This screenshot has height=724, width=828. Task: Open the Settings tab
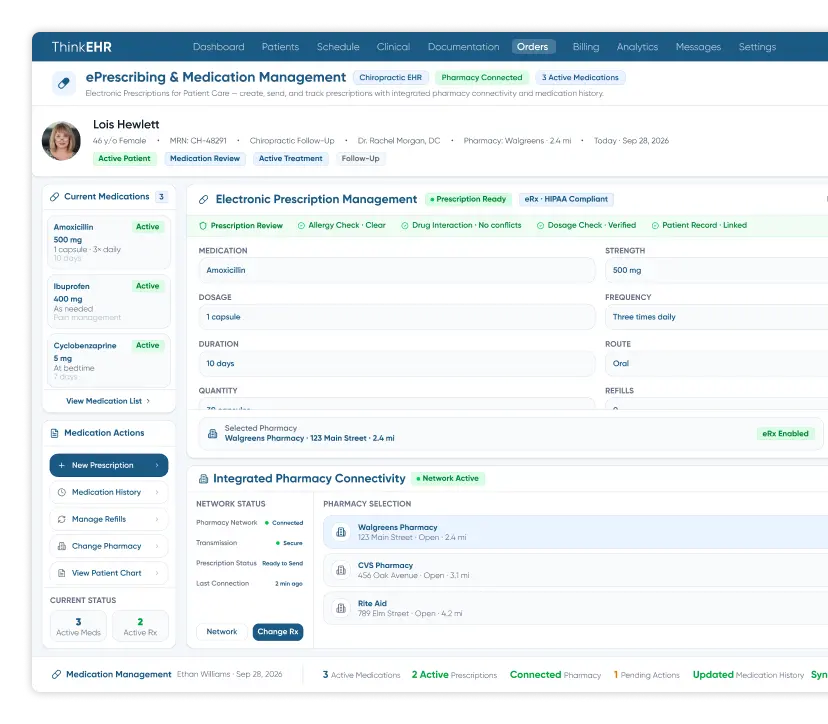pos(757,46)
